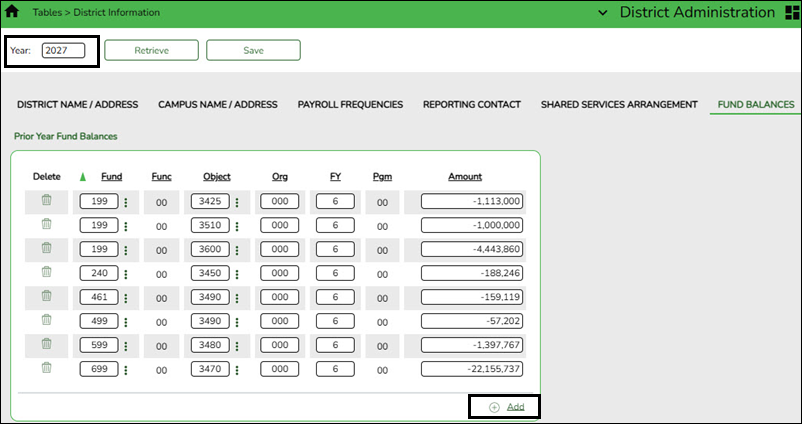
Task: Delete the fund 199 object 3600 row
Action: point(47,248)
